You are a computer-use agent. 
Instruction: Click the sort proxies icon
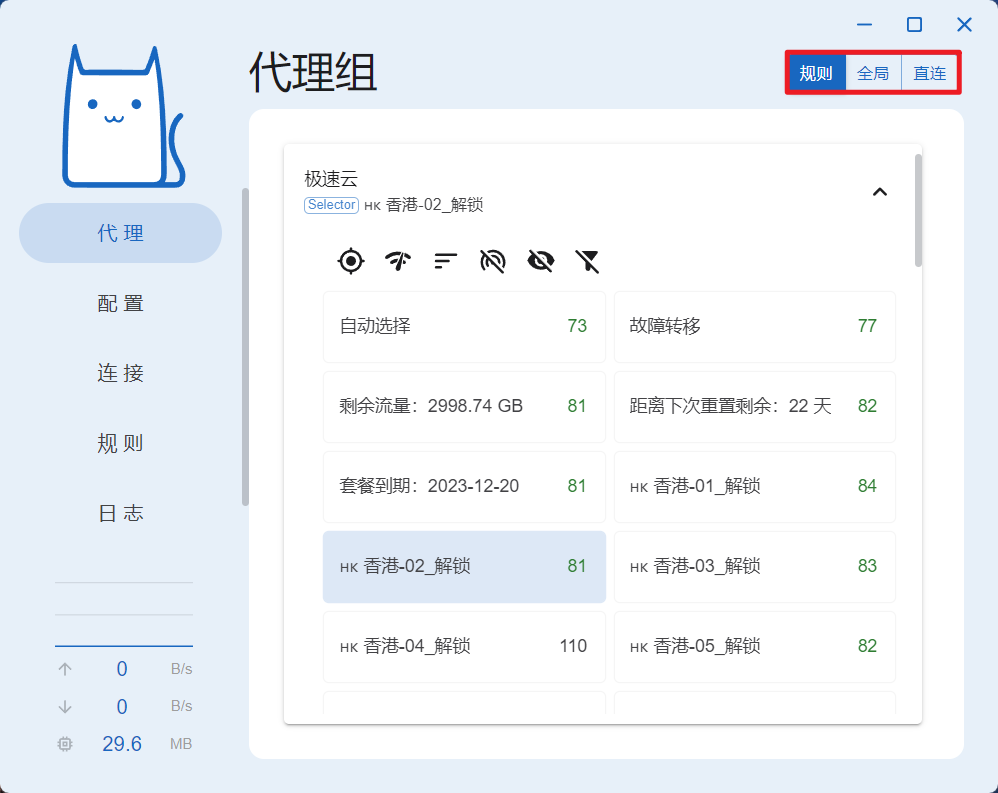click(x=446, y=261)
